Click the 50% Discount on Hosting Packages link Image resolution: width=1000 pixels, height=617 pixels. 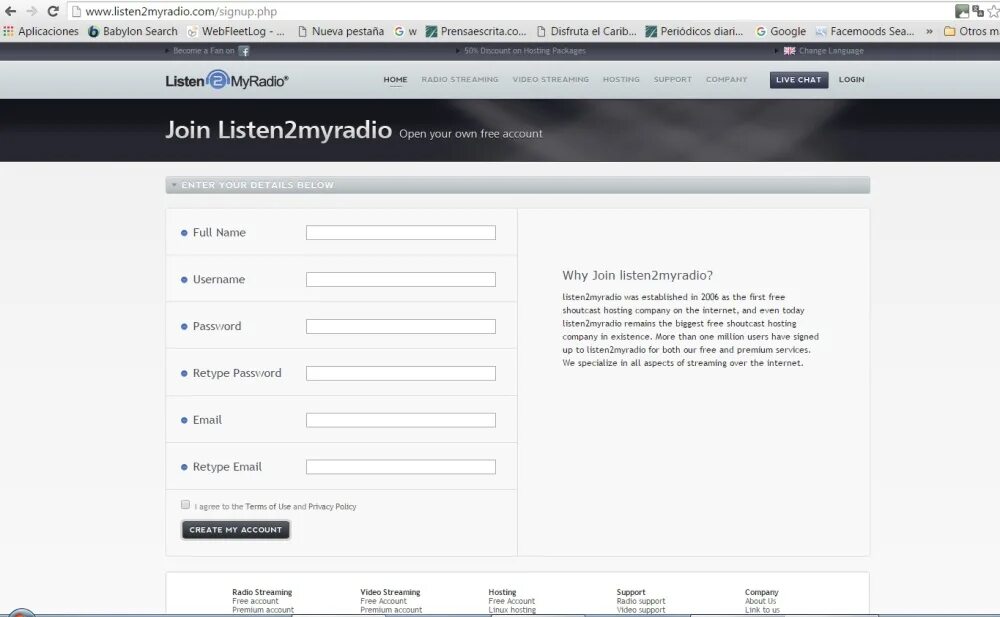(x=525, y=51)
